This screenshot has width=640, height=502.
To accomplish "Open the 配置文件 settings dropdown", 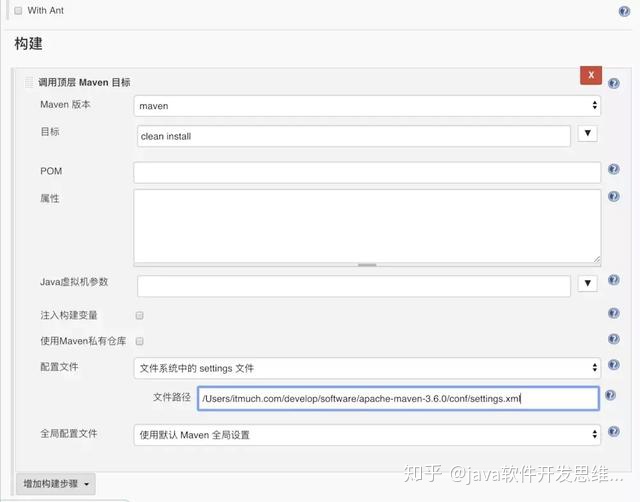I will pos(367,368).
